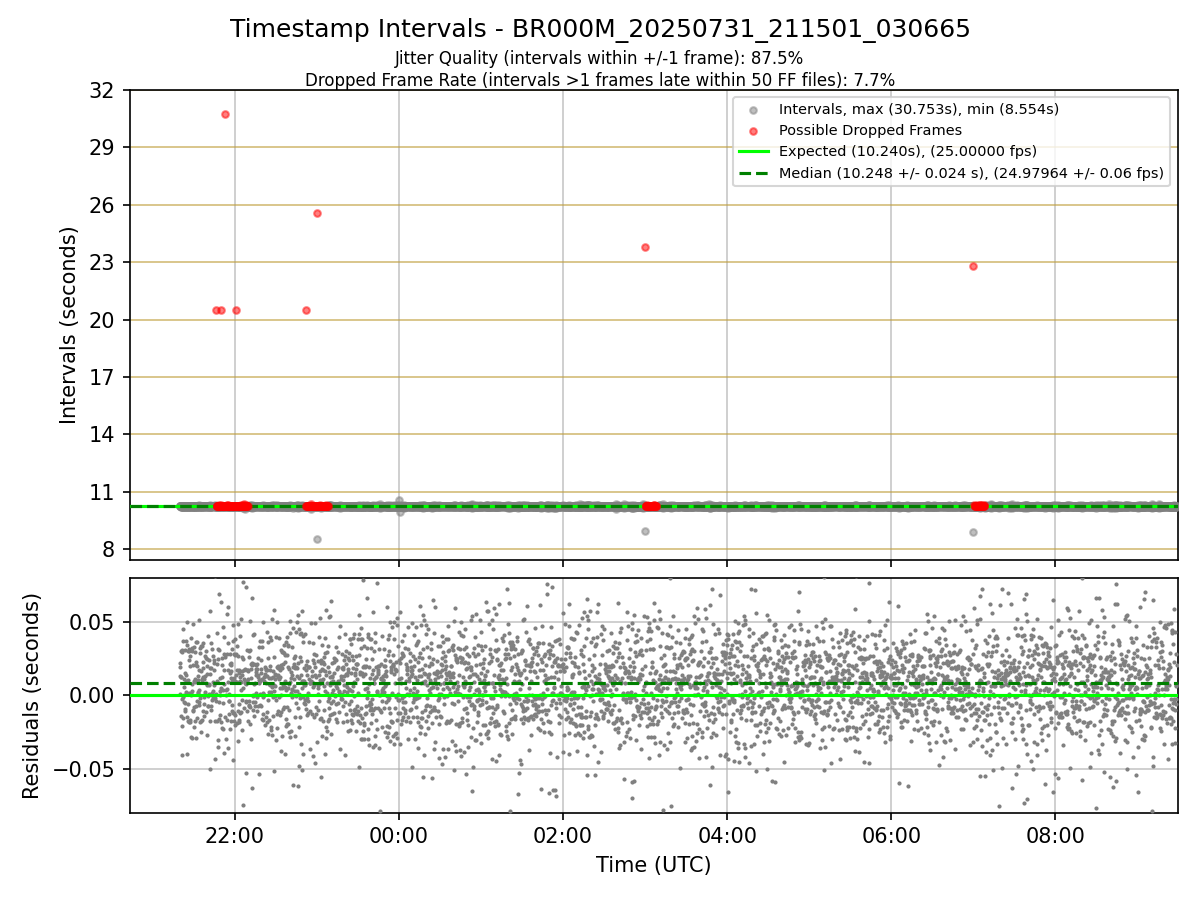
Task: Click the Intervals (seconds) y-axis label
Action: [x=68, y=325]
